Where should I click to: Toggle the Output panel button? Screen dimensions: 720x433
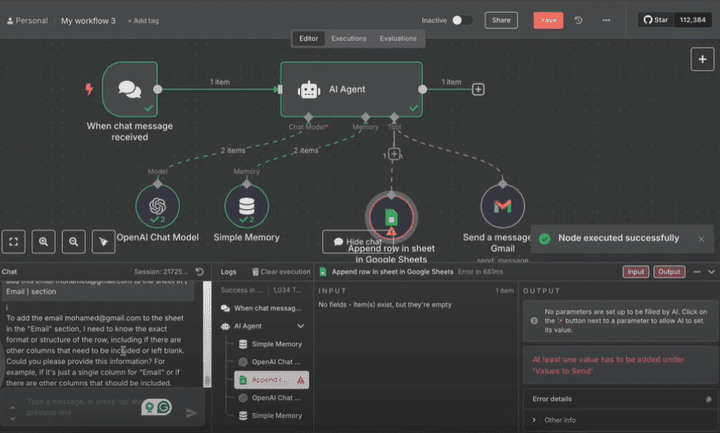pos(669,272)
